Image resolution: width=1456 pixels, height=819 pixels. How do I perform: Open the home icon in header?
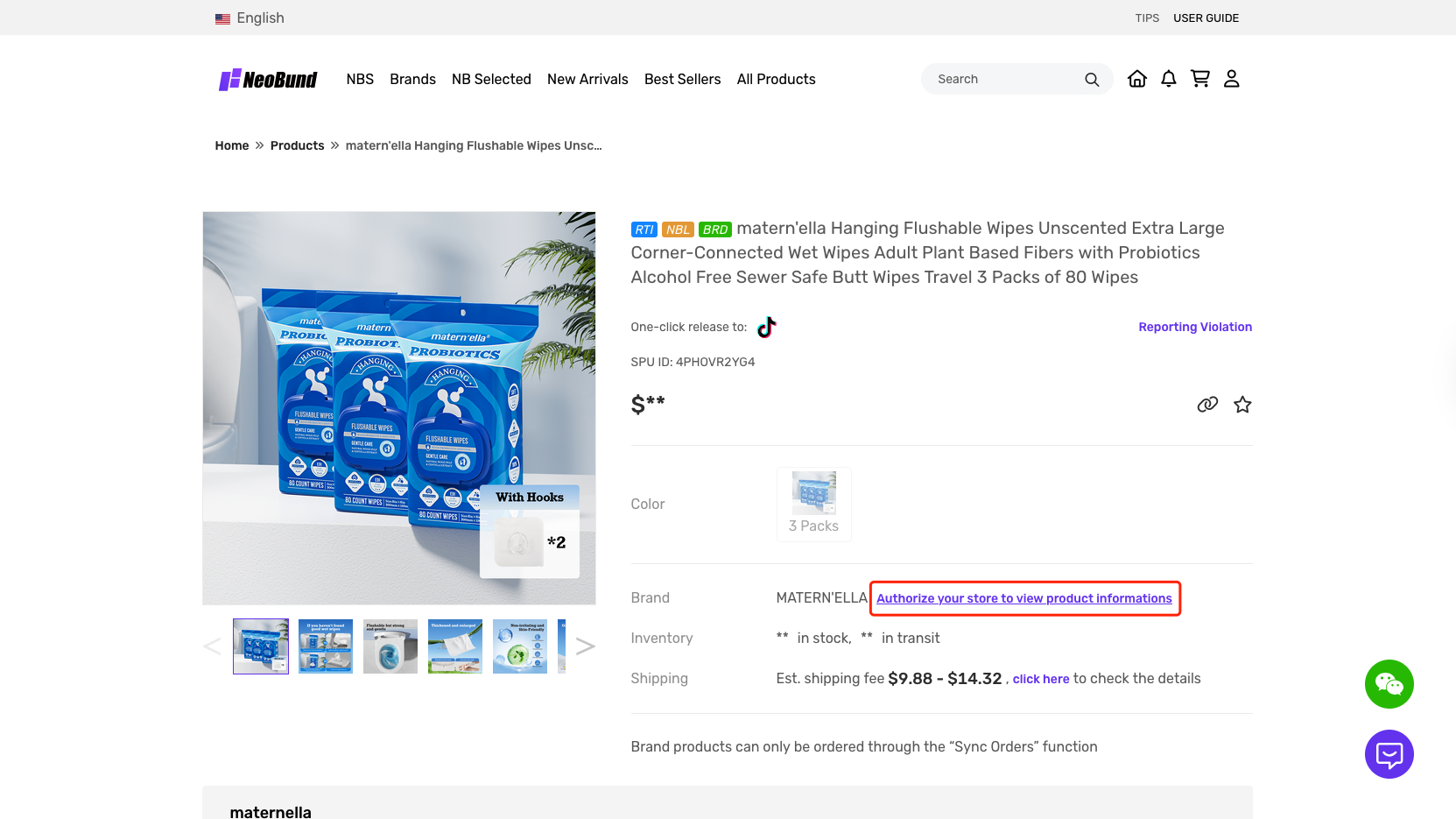click(1137, 79)
